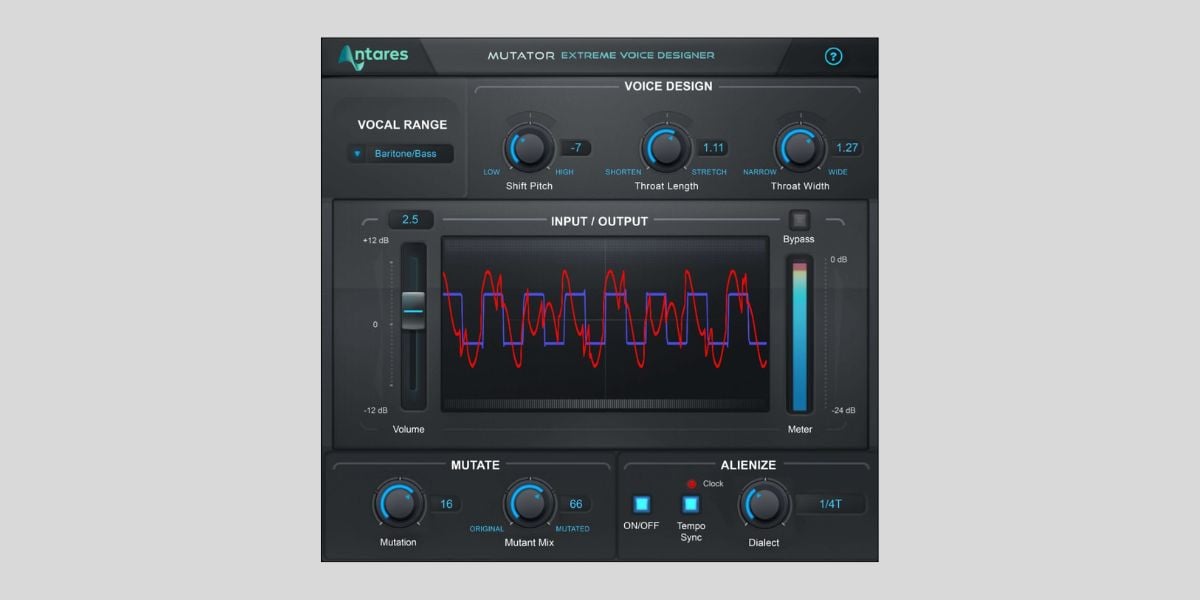Click the VOCAL RANGE heading
Viewport: 1200px width, 600px height.
pos(402,125)
